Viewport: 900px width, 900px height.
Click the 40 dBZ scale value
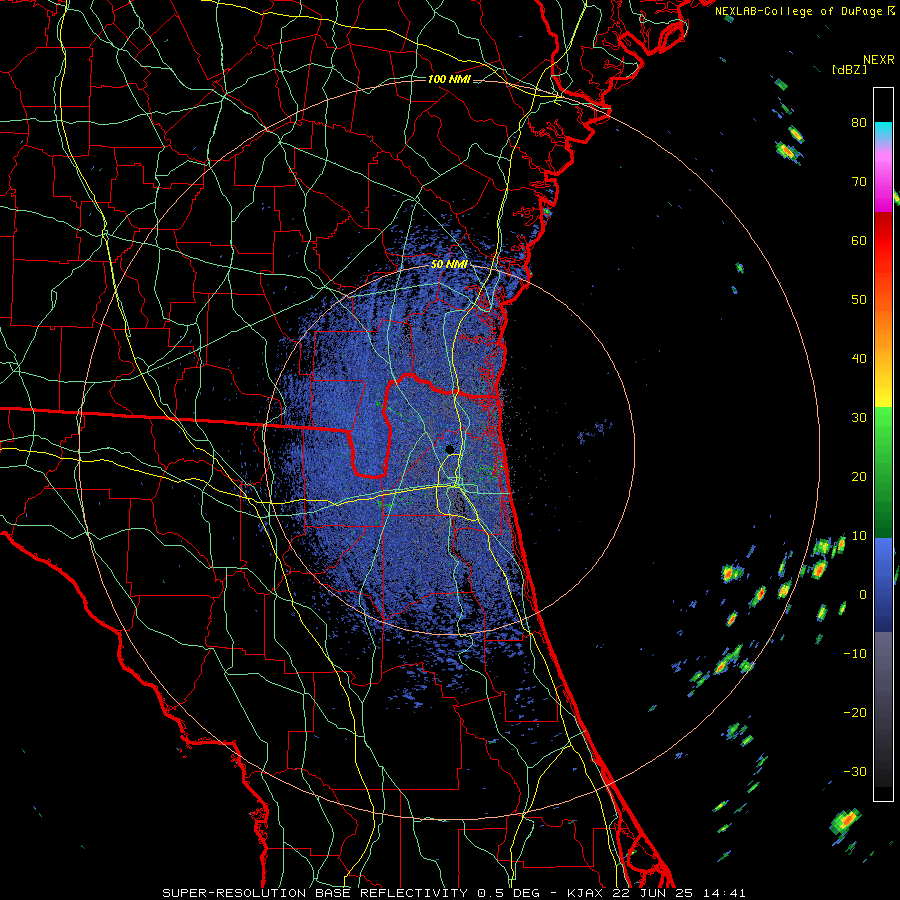click(859, 359)
